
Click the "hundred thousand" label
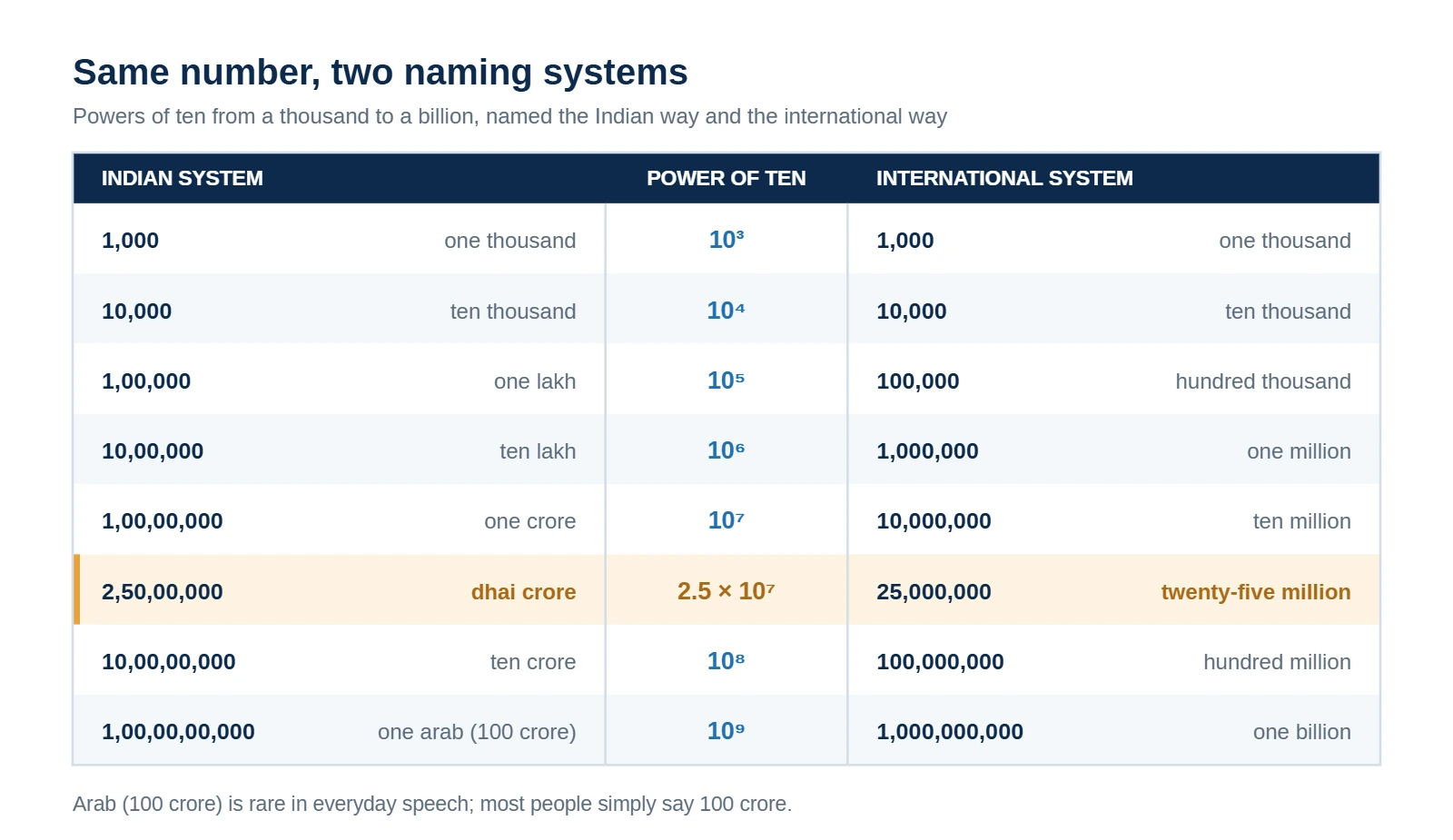[x=1263, y=381]
